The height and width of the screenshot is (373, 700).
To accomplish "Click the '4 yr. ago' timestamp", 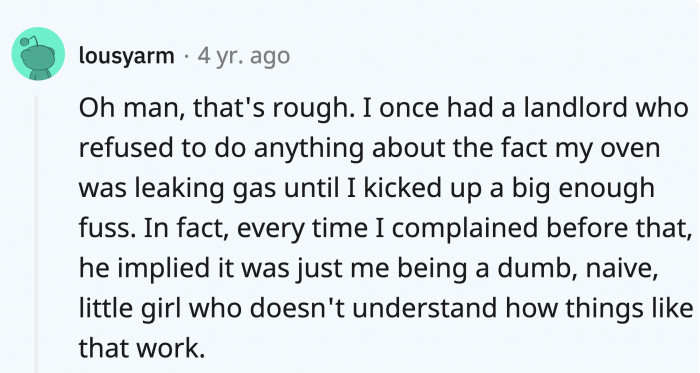I will tap(244, 56).
